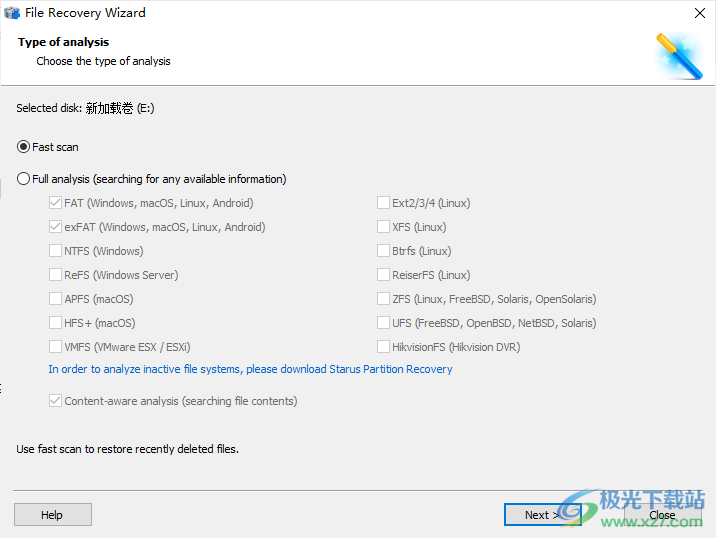Enable the NTFS (Windows) checkbox
Image resolution: width=716 pixels, height=538 pixels.
tap(56, 251)
